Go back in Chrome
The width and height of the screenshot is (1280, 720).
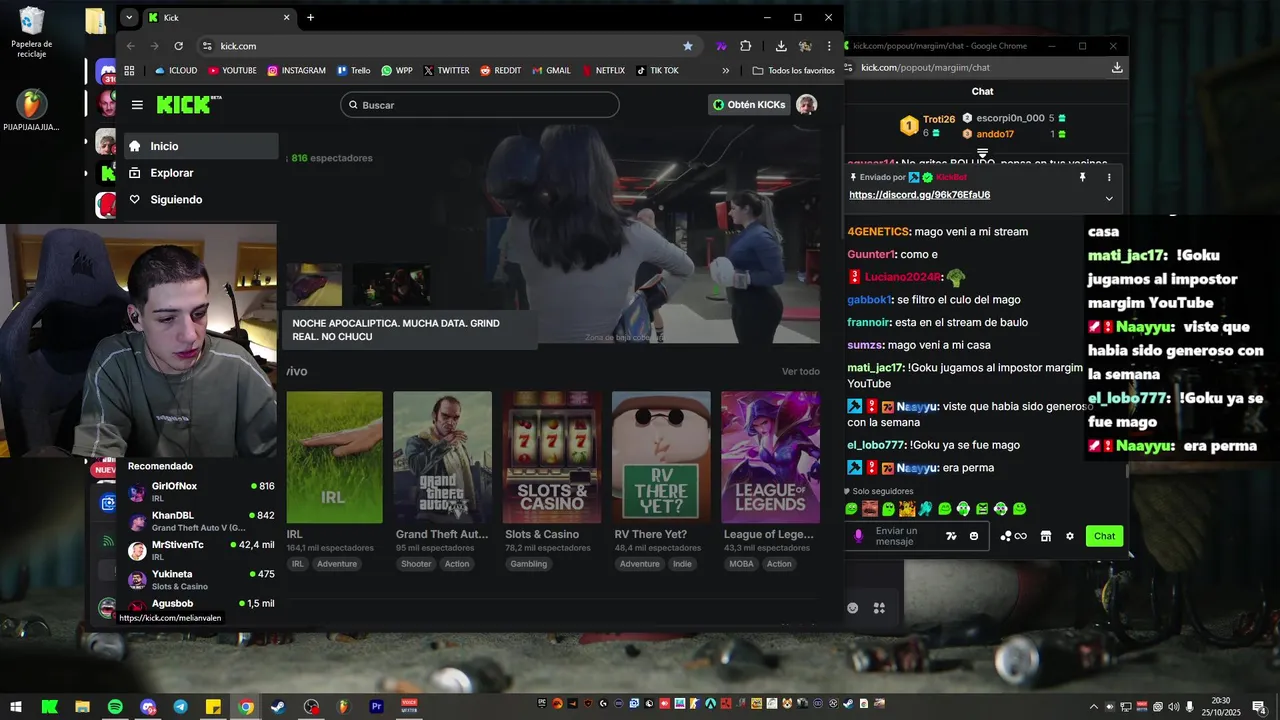[131, 46]
